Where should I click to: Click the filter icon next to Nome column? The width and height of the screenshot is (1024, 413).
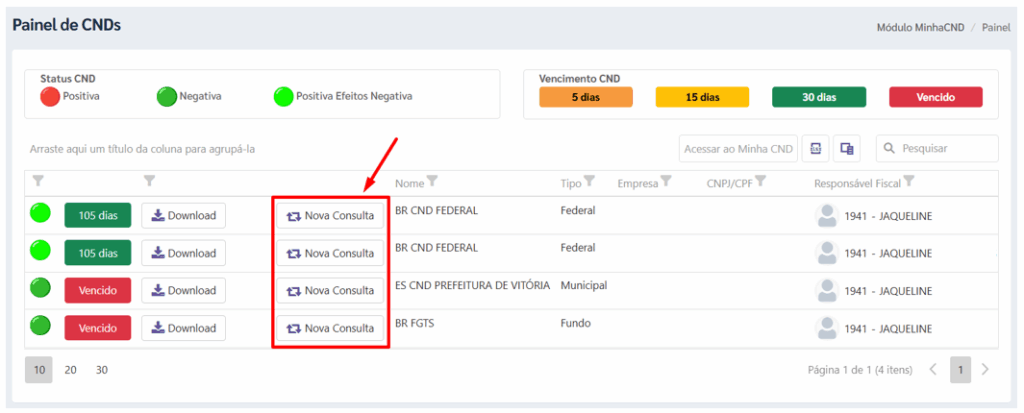[433, 182]
